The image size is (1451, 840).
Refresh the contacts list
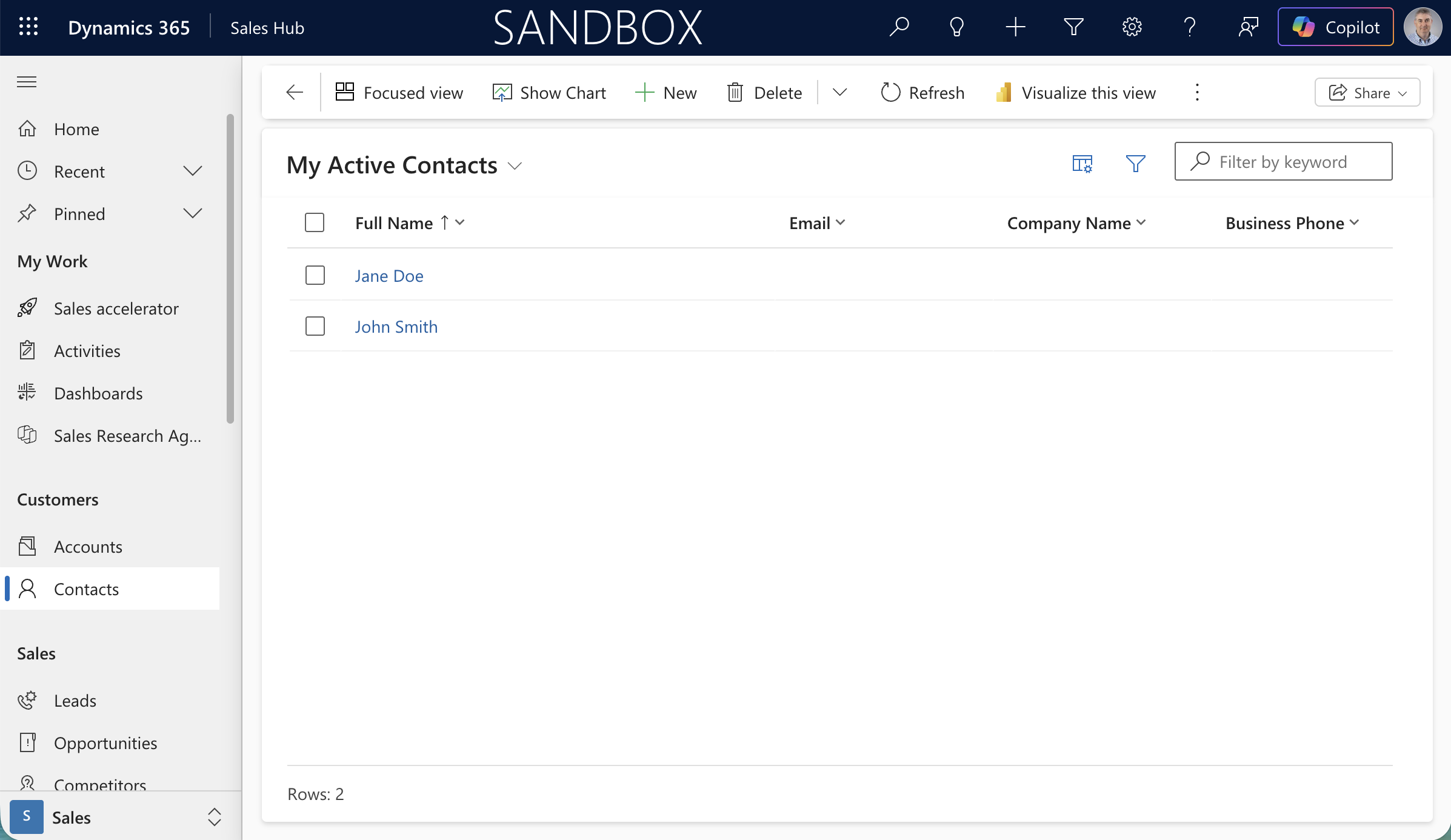click(921, 92)
